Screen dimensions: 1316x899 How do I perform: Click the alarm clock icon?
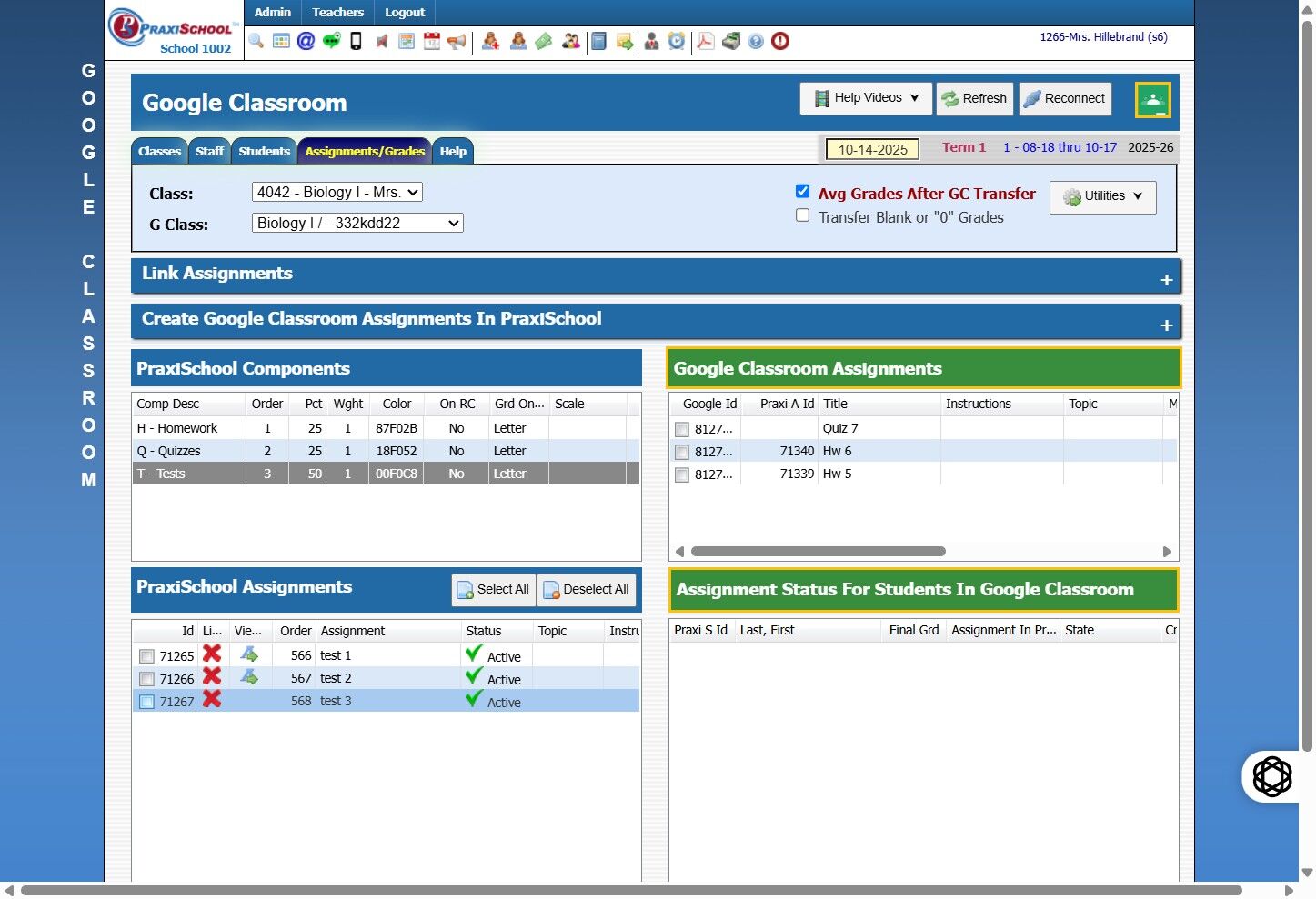tap(677, 41)
